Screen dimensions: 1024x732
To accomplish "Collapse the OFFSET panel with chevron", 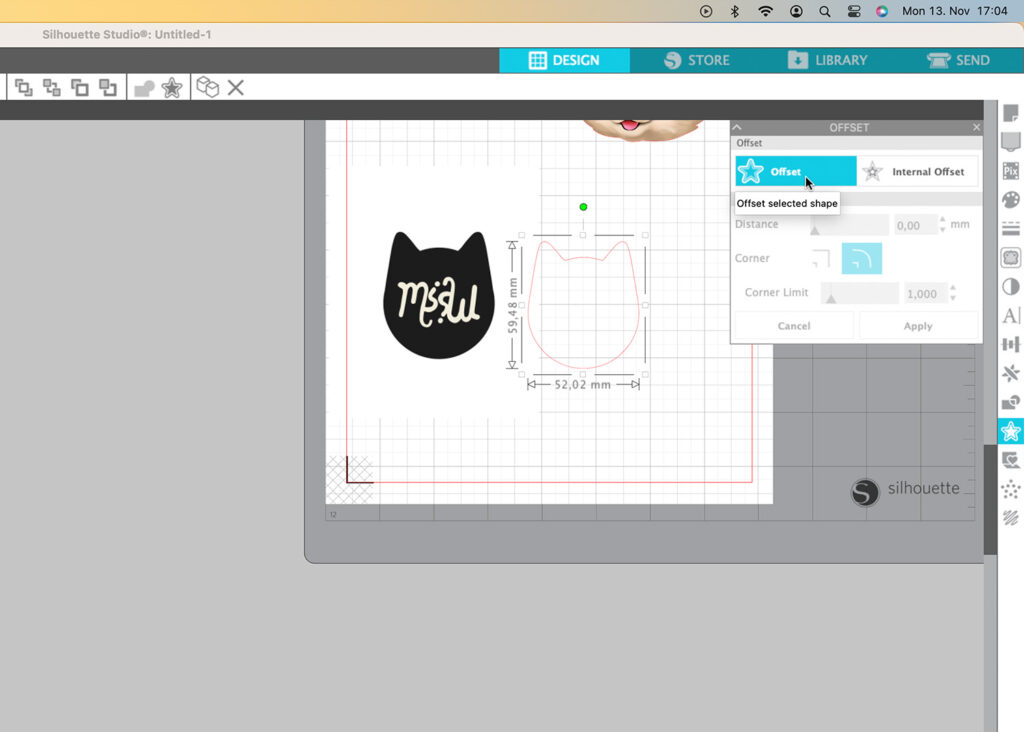I will (x=738, y=128).
